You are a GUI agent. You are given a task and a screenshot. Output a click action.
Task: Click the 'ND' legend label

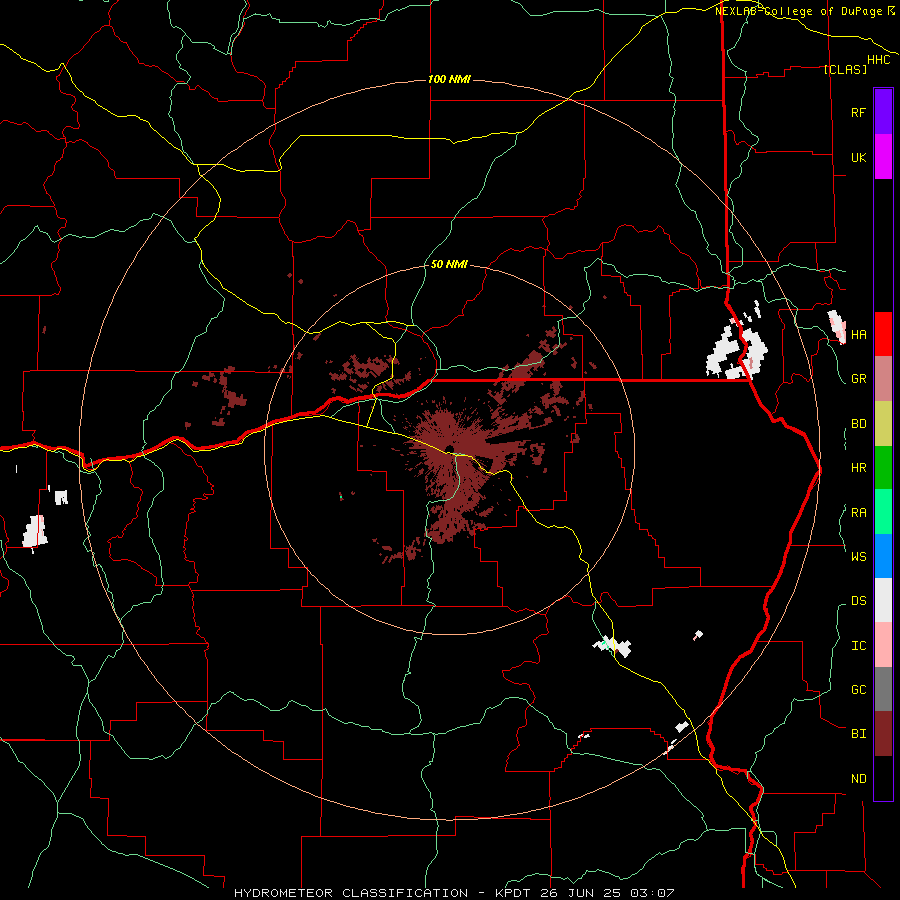coord(858,779)
